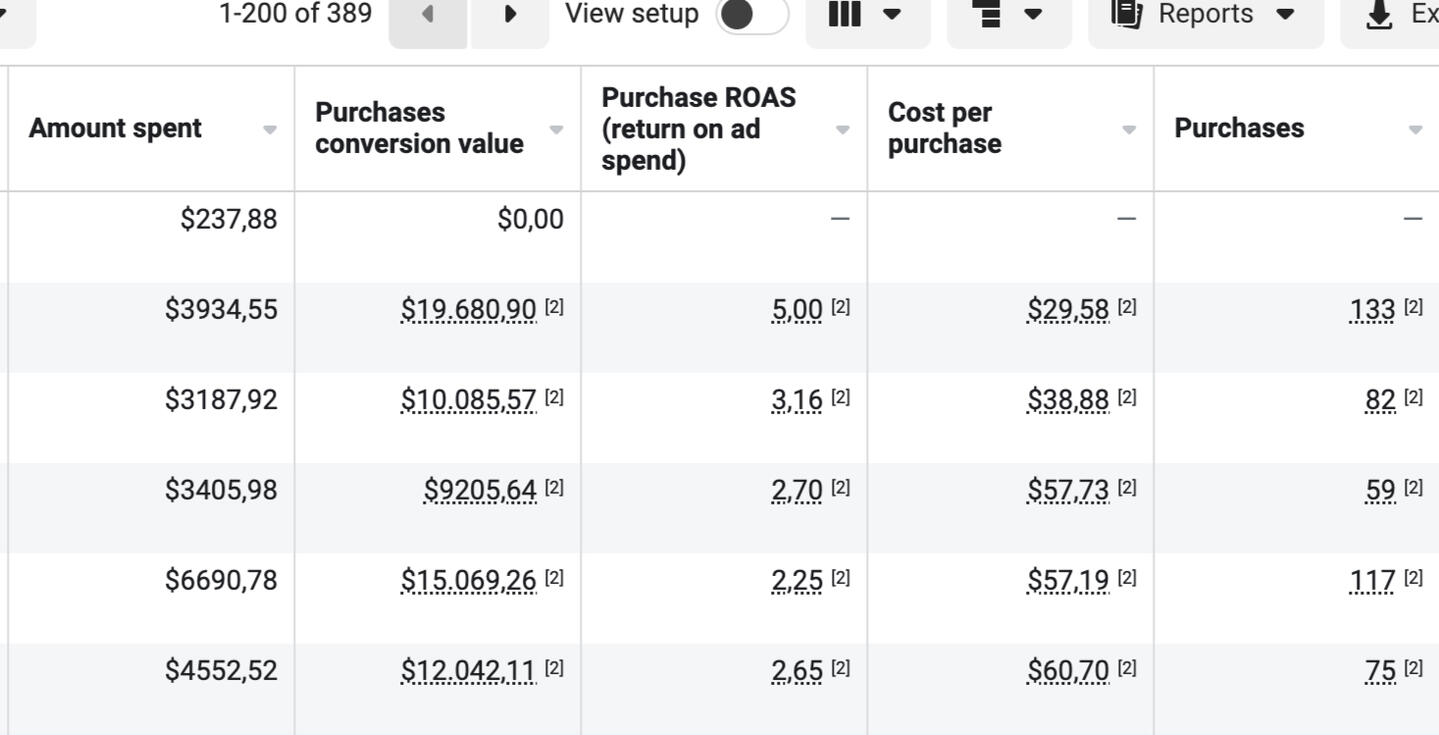Open the columns layout icon menu

point(845,15)
